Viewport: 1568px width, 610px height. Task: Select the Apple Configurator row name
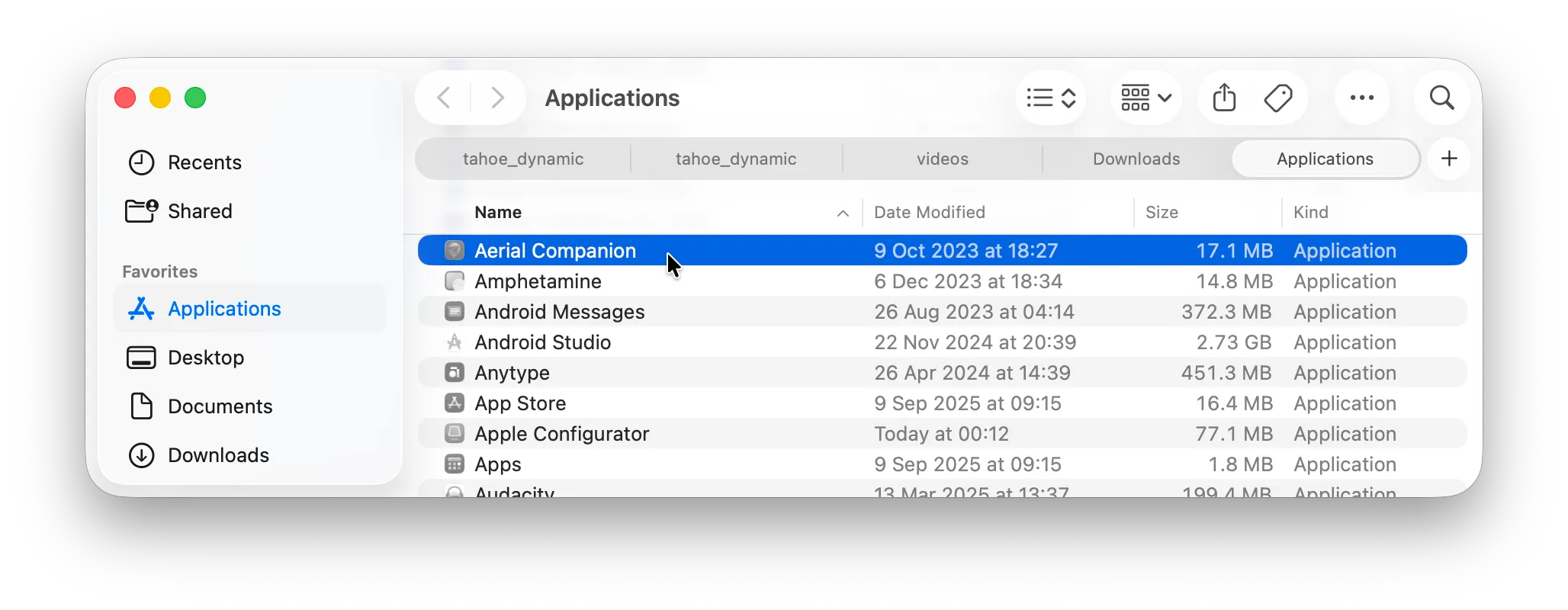[x=562, y=434]
